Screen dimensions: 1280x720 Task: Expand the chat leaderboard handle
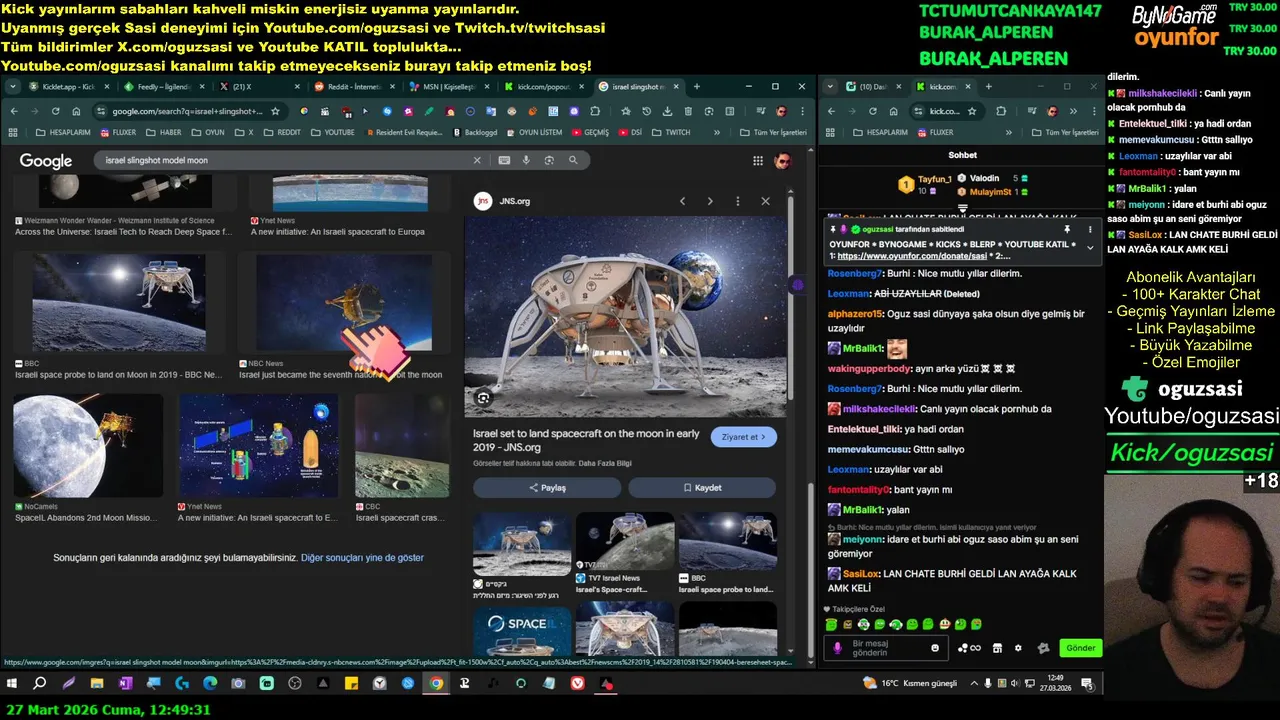[x=963, y=209]
